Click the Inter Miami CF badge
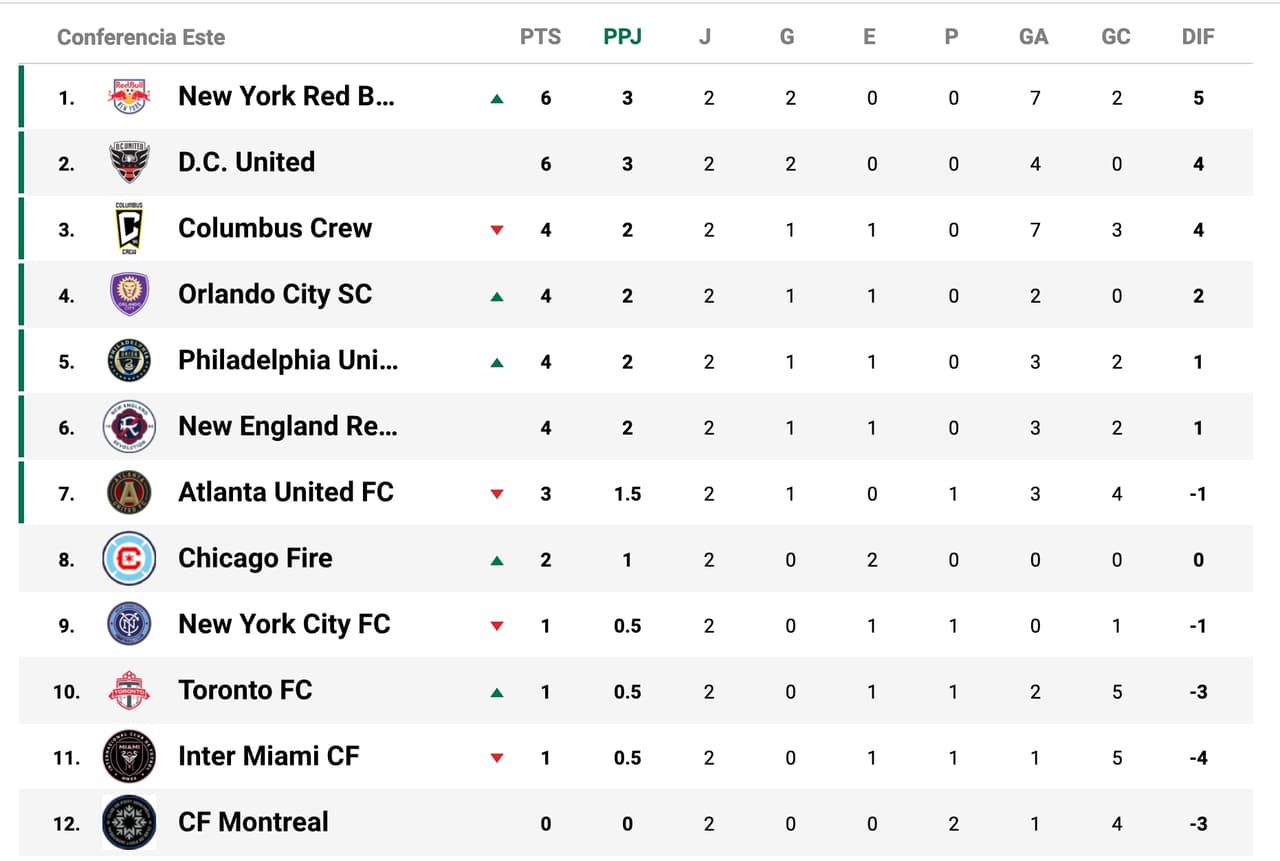Viewport: 1280px width, 861px height. coord(129,756)
